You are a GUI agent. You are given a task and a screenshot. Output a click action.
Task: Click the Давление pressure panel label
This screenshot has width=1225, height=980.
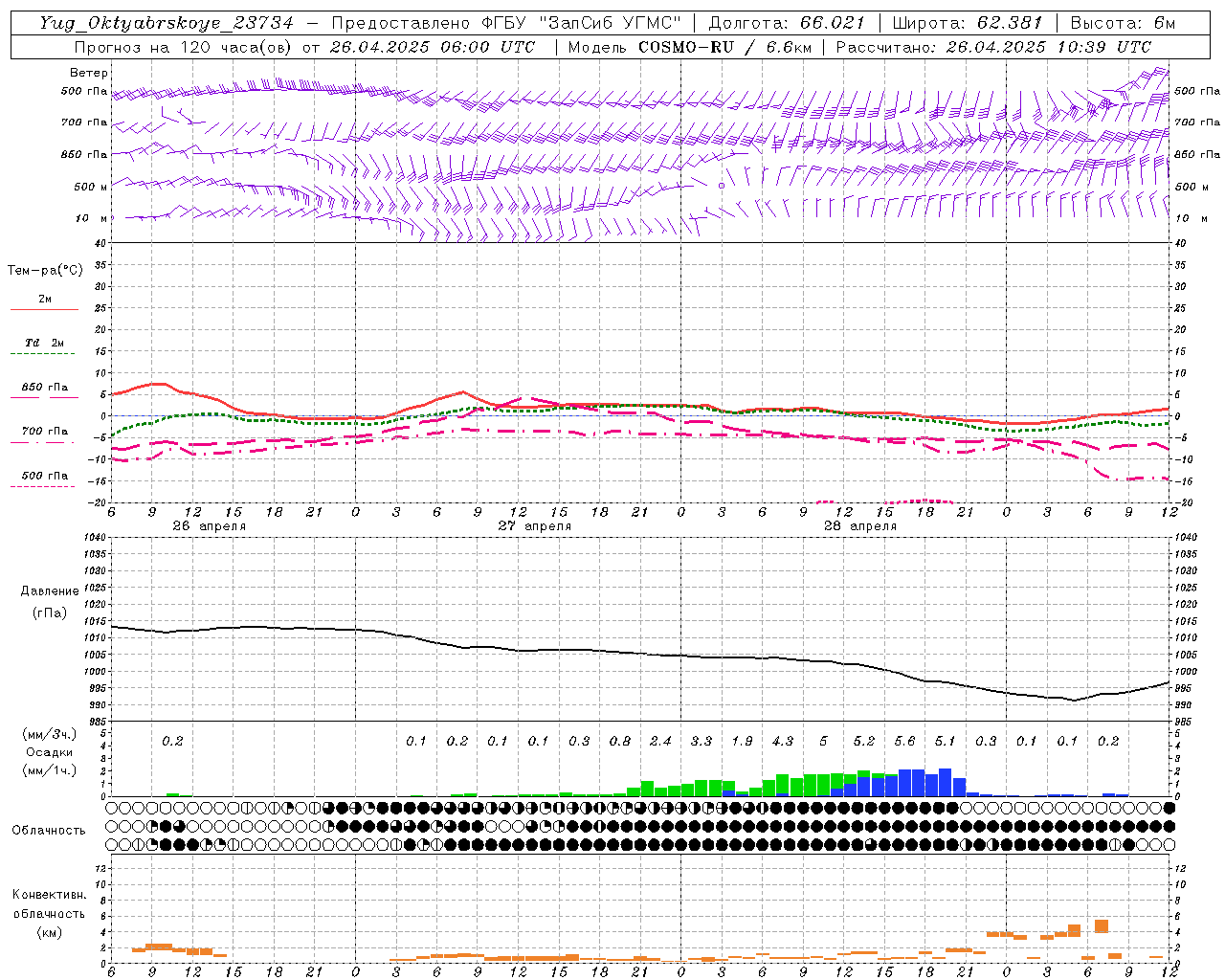(50, 591)
